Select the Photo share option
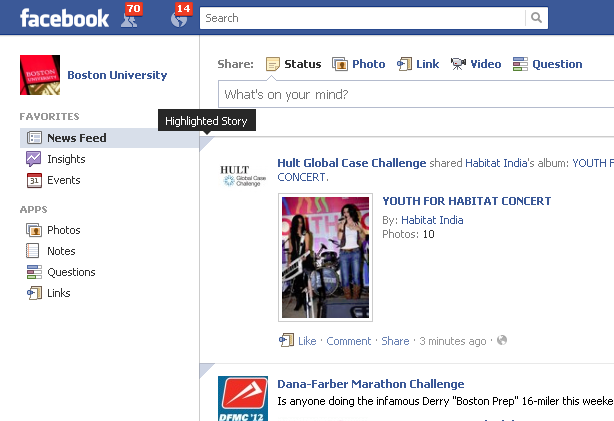The image size is (614, 421). 358,64
